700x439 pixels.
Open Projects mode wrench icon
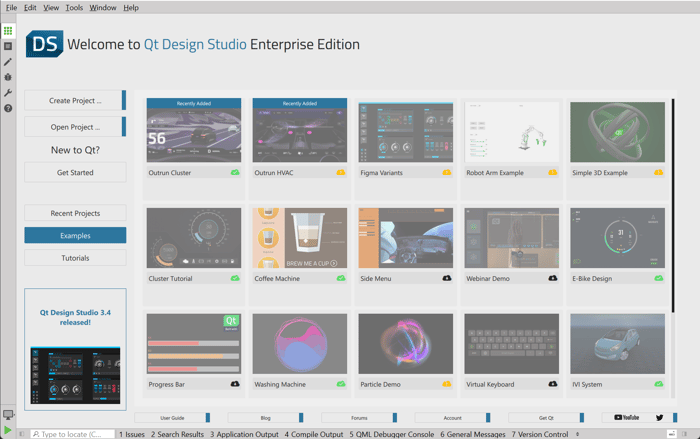pyautogui.click(x=8, y=93)
